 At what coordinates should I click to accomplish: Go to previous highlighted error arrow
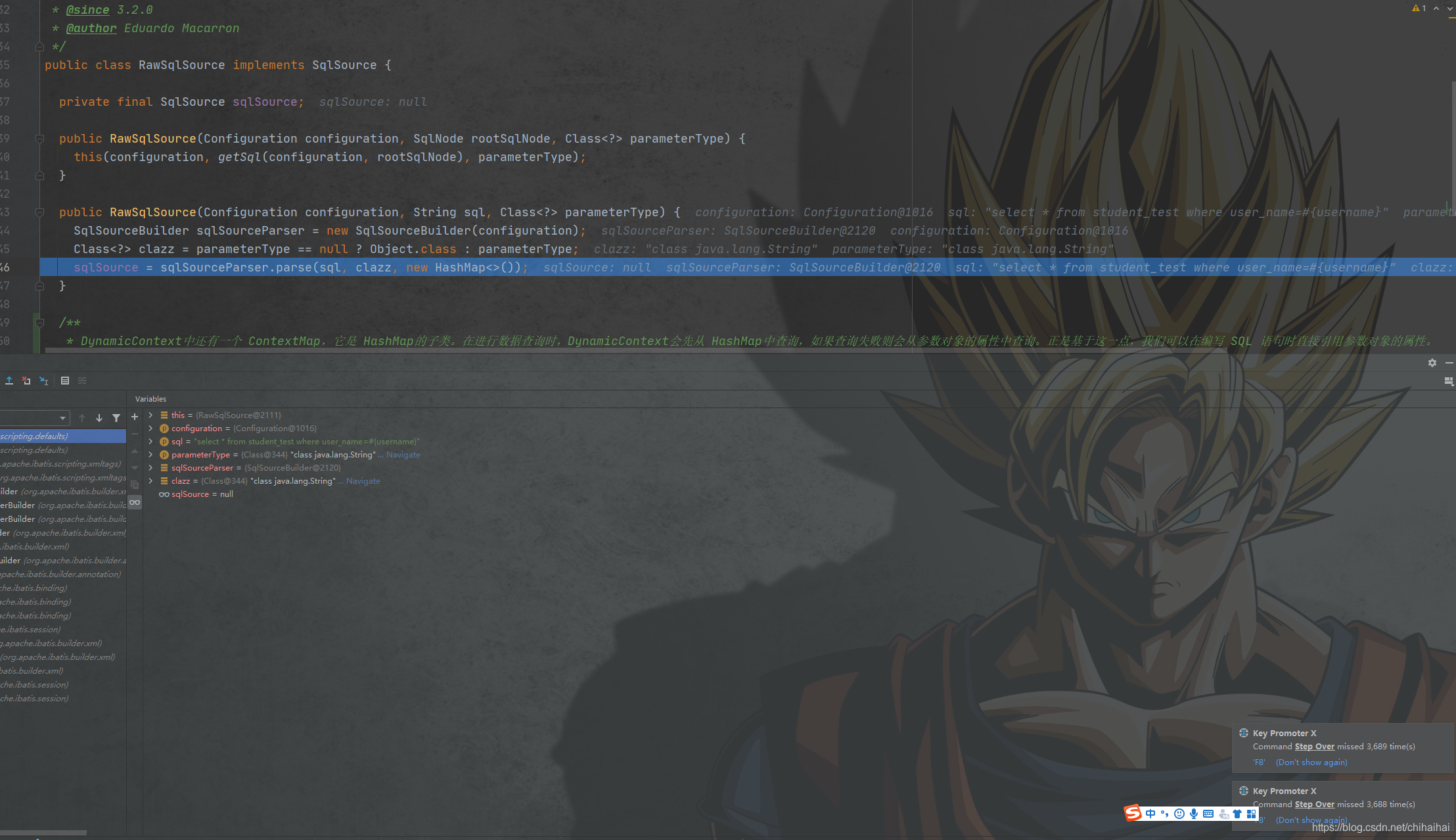pyautogui.click(x=1436, y=9)
